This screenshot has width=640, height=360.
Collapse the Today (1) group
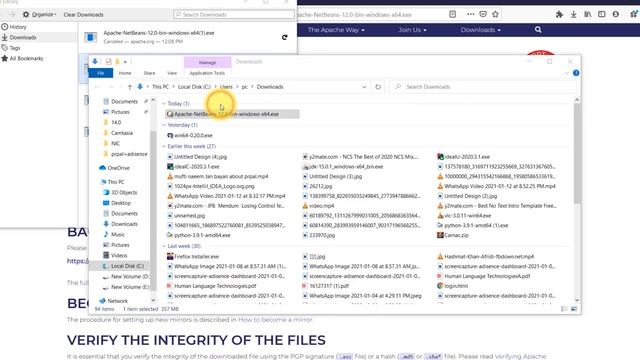tap(164, 104)
